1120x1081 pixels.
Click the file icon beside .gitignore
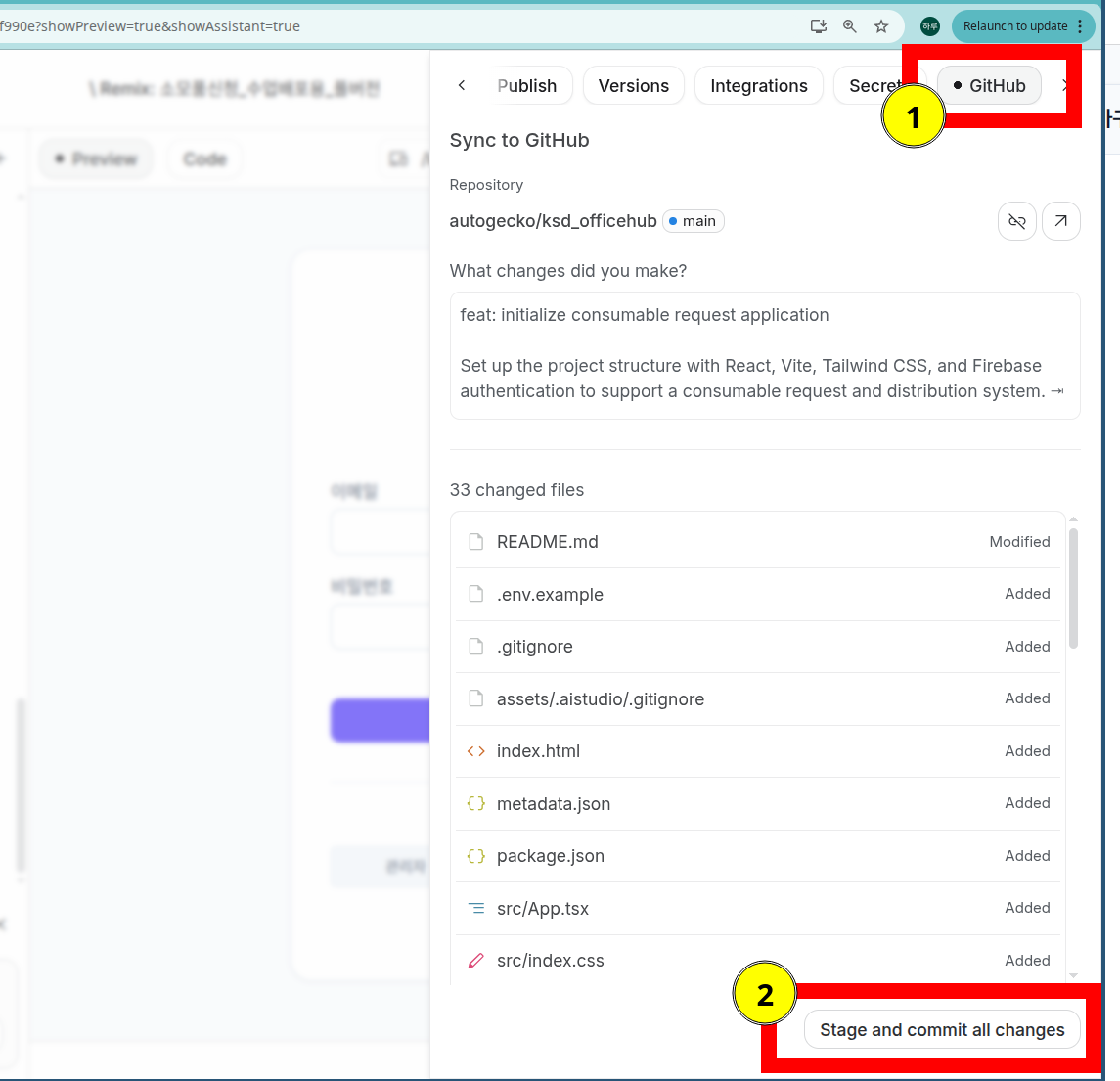475,647
